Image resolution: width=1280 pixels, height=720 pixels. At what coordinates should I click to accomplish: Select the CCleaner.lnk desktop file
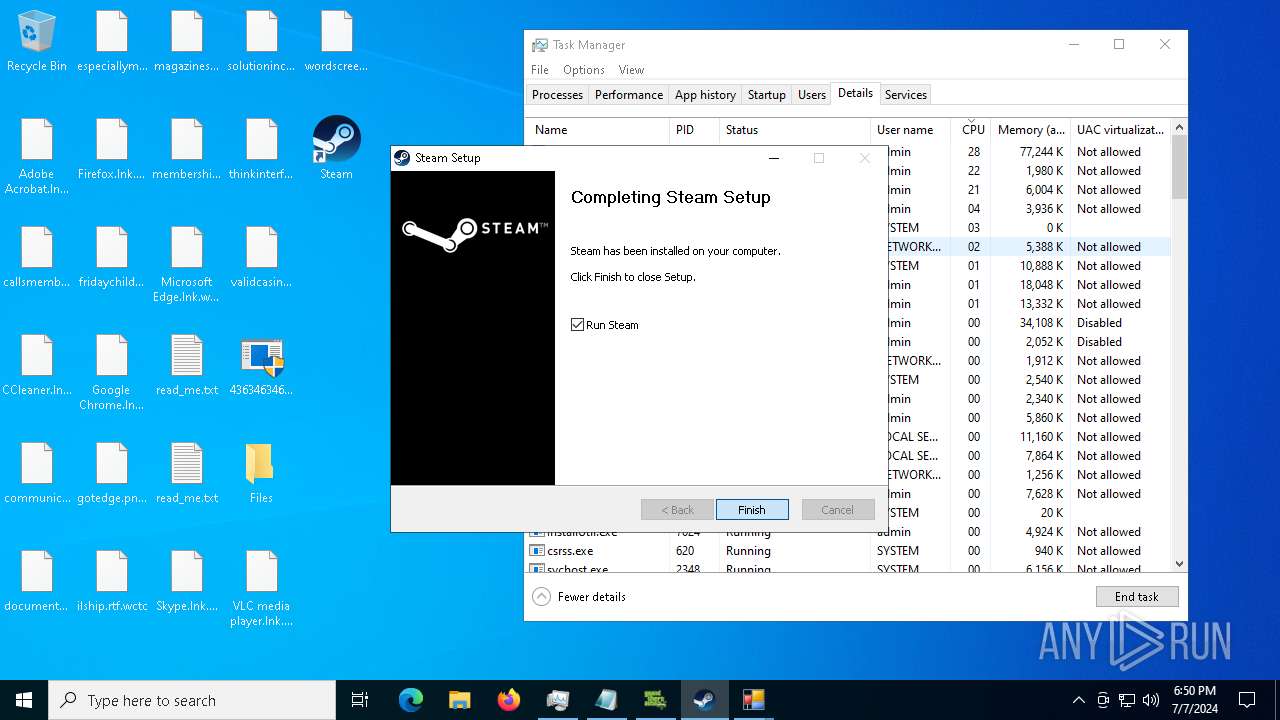click(37, 365)
